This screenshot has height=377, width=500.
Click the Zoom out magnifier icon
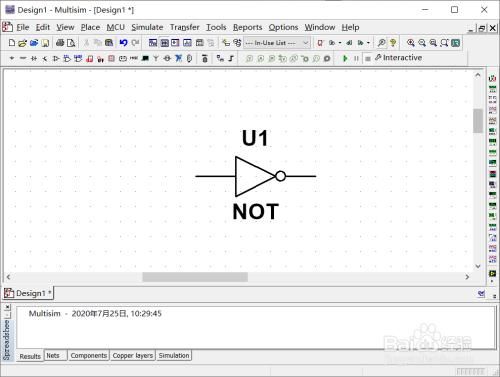click(422, 43)
